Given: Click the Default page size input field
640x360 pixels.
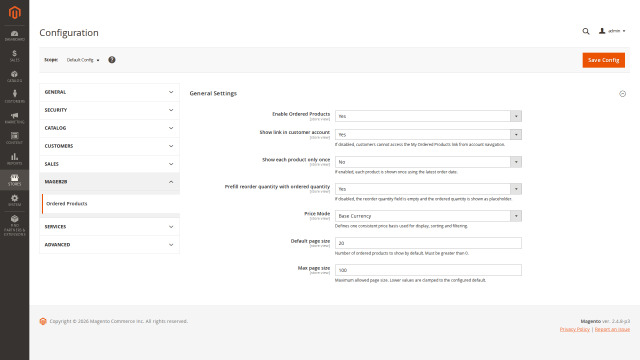Looking at the screenshot, I should coord(428,243).
